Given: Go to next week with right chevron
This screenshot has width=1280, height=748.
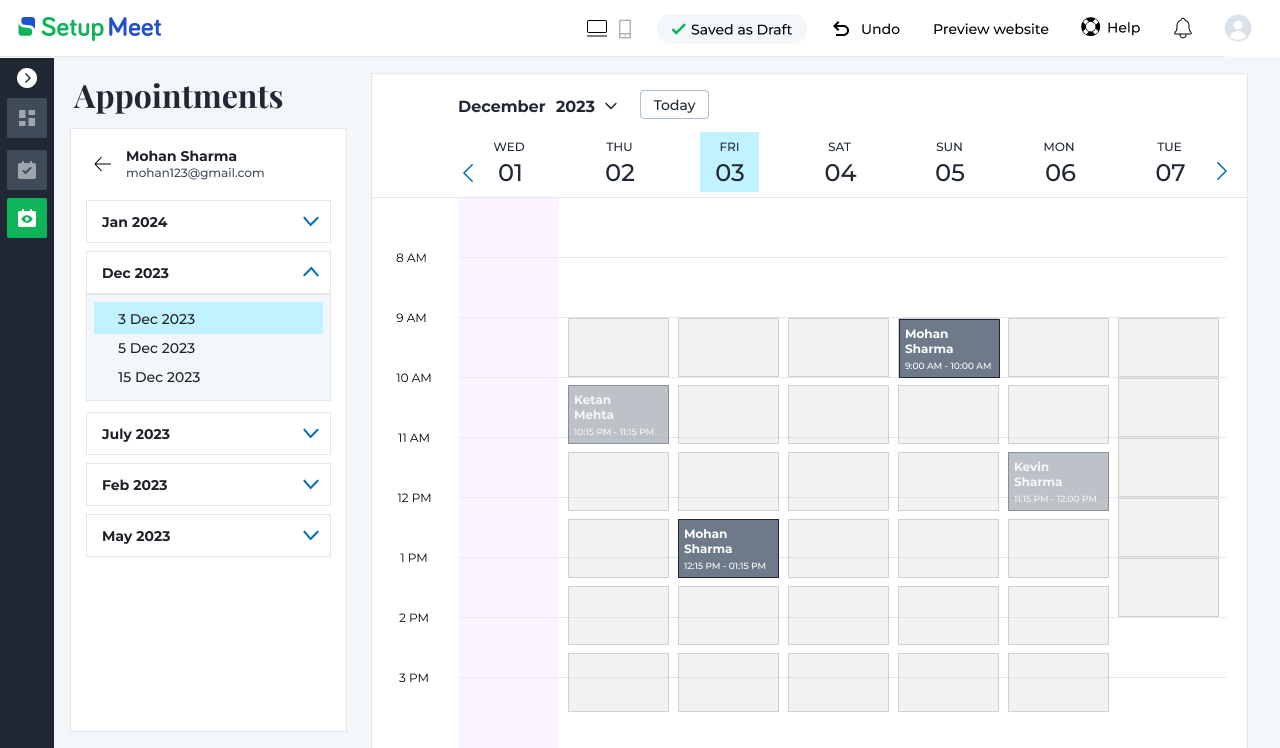Looking at the screenshot, I should tap(1221, 172).
